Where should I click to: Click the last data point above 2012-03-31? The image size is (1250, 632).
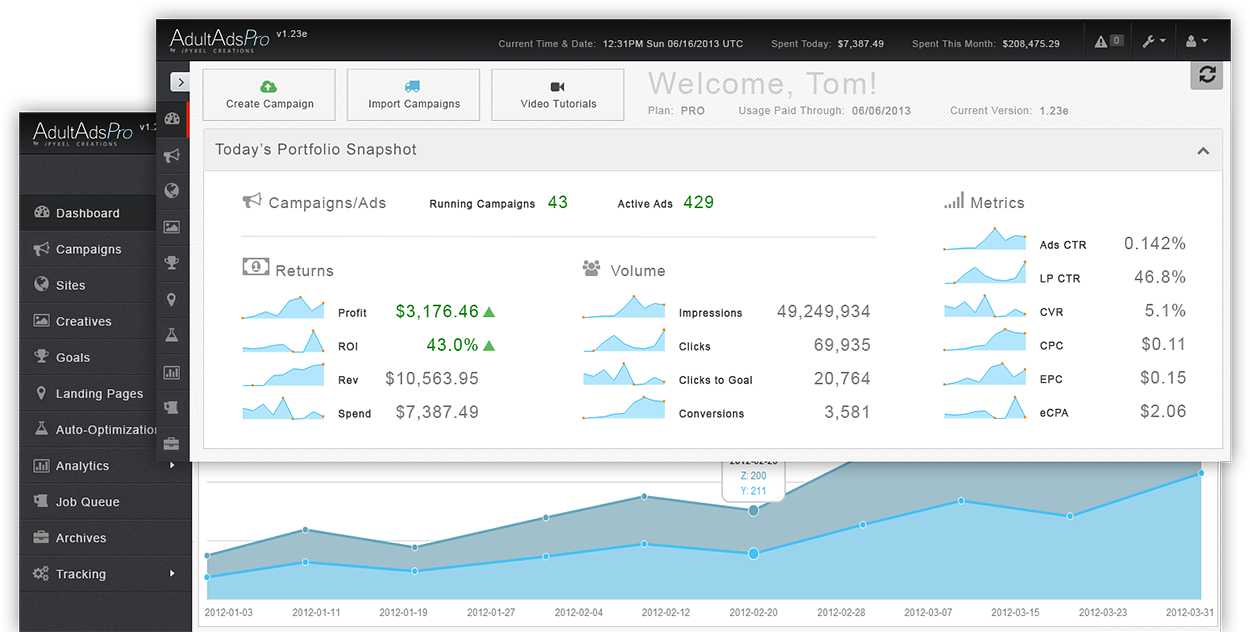click(x=1200, y=473)
